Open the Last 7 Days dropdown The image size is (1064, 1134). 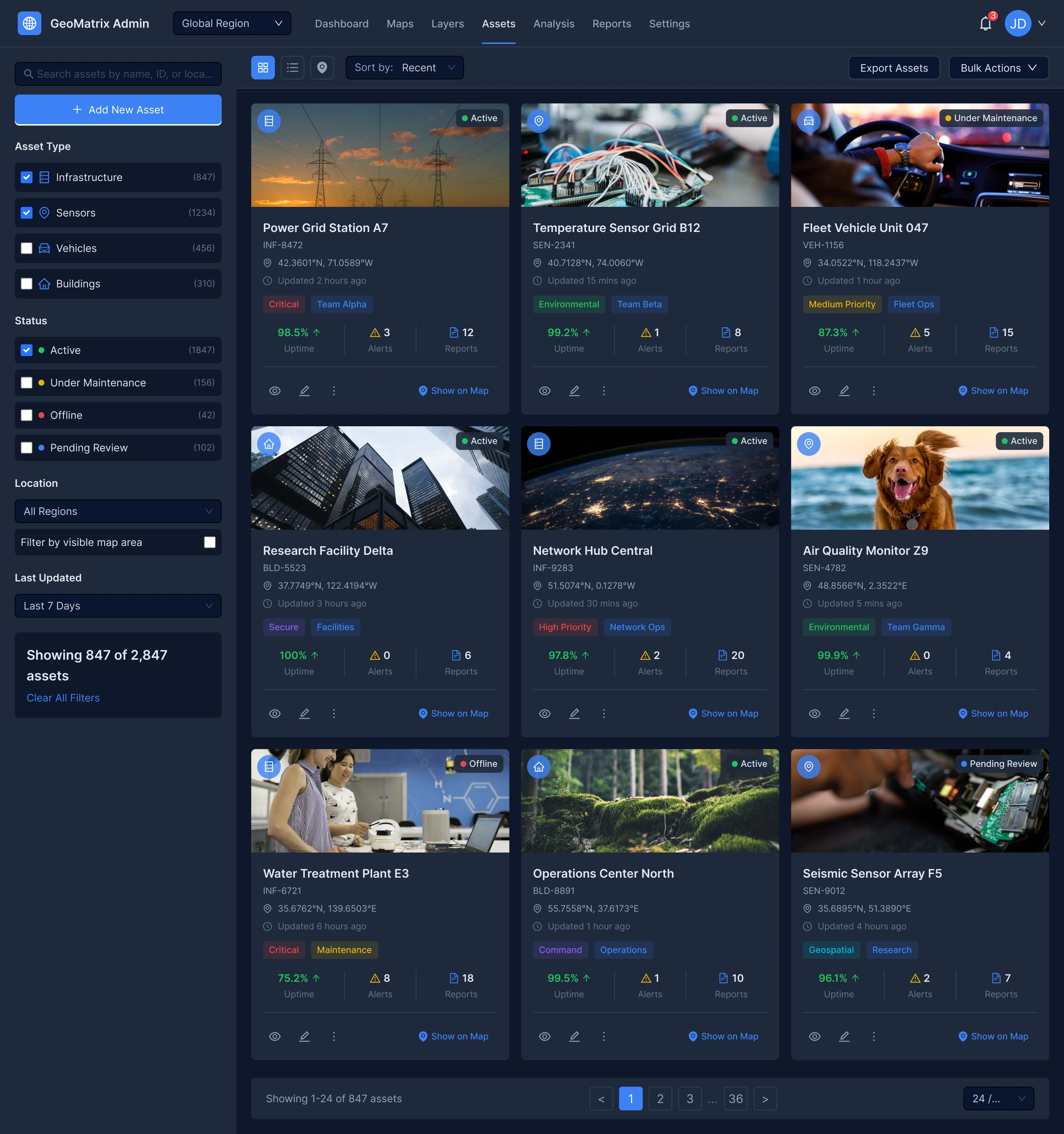(118, 606)
